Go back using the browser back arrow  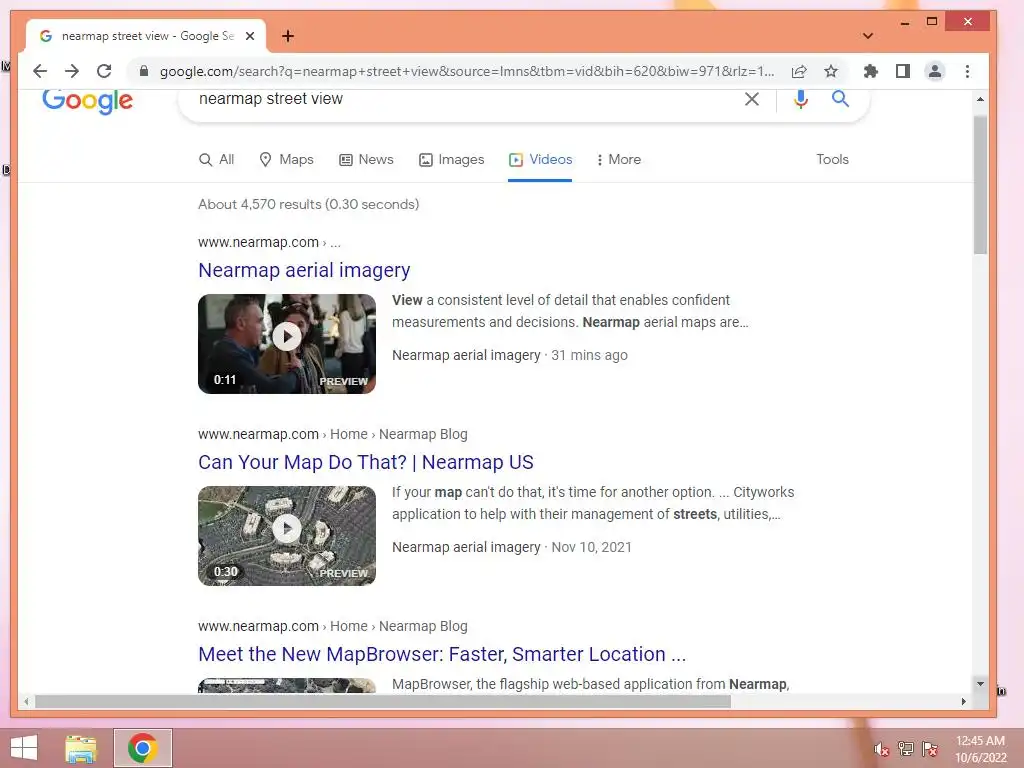pos(40,71)
